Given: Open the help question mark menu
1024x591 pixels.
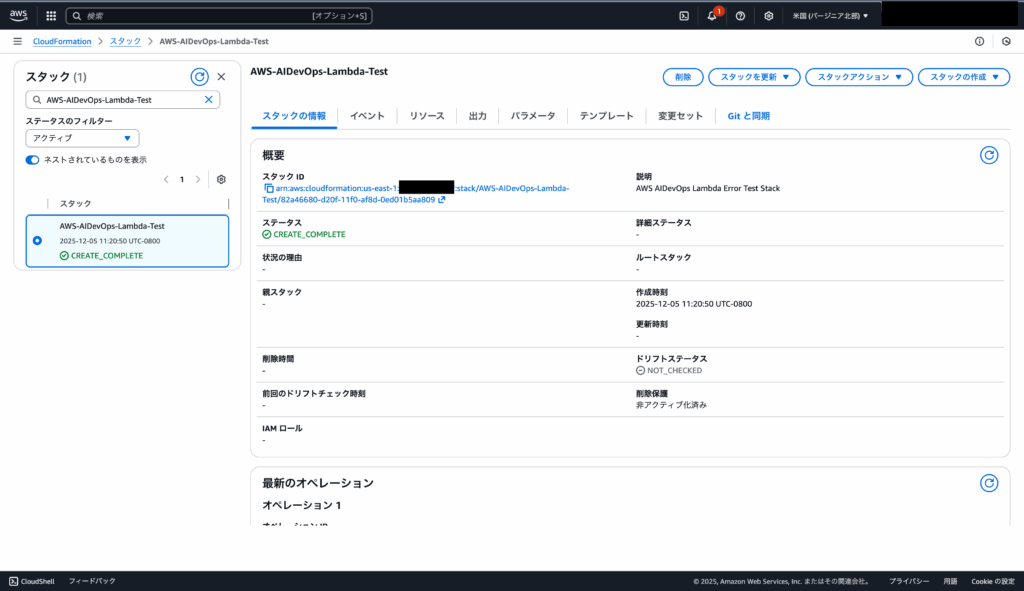Looking at the screenshot, I should point(740,16).
